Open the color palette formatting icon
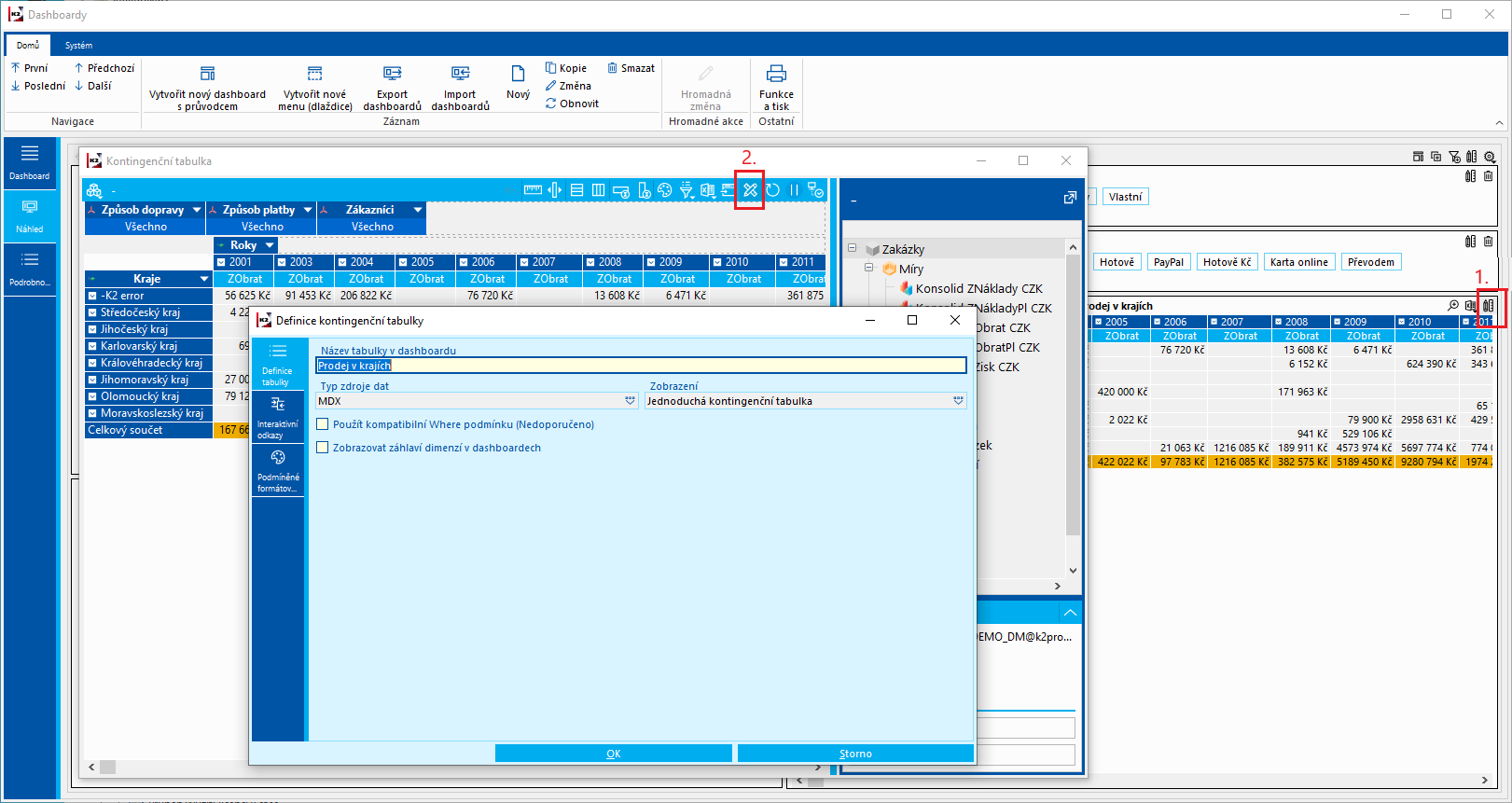 [x=664, y=190]
